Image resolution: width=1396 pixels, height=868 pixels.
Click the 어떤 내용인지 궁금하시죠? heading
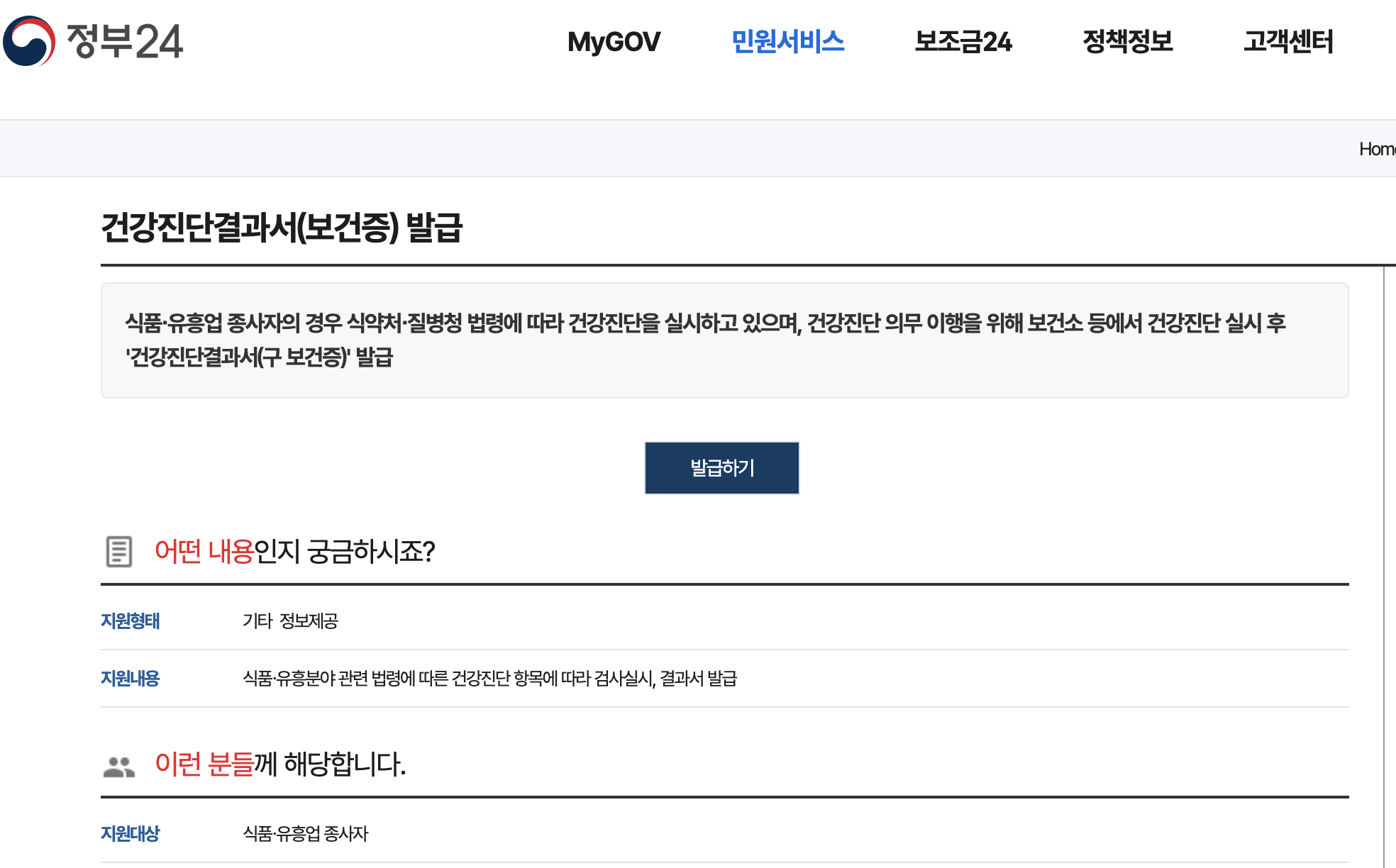click(294, 552)
